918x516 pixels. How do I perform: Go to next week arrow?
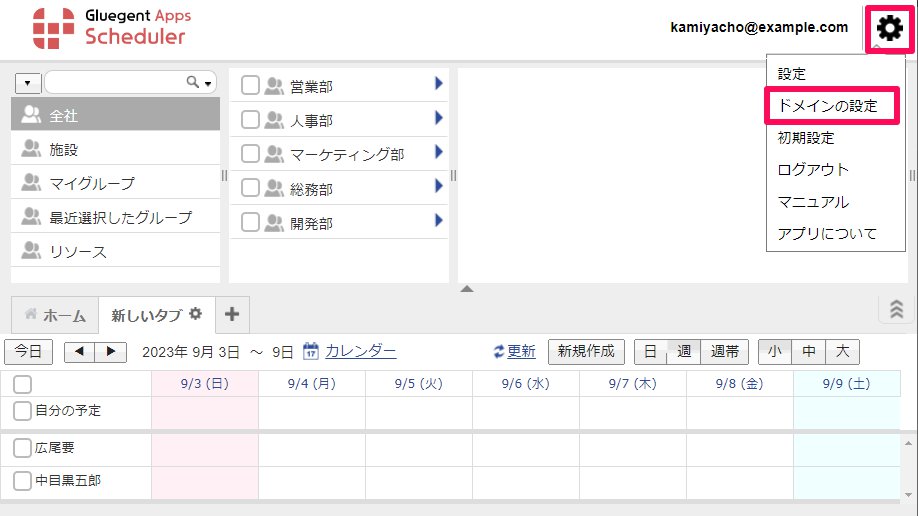[x=111, y=352]
